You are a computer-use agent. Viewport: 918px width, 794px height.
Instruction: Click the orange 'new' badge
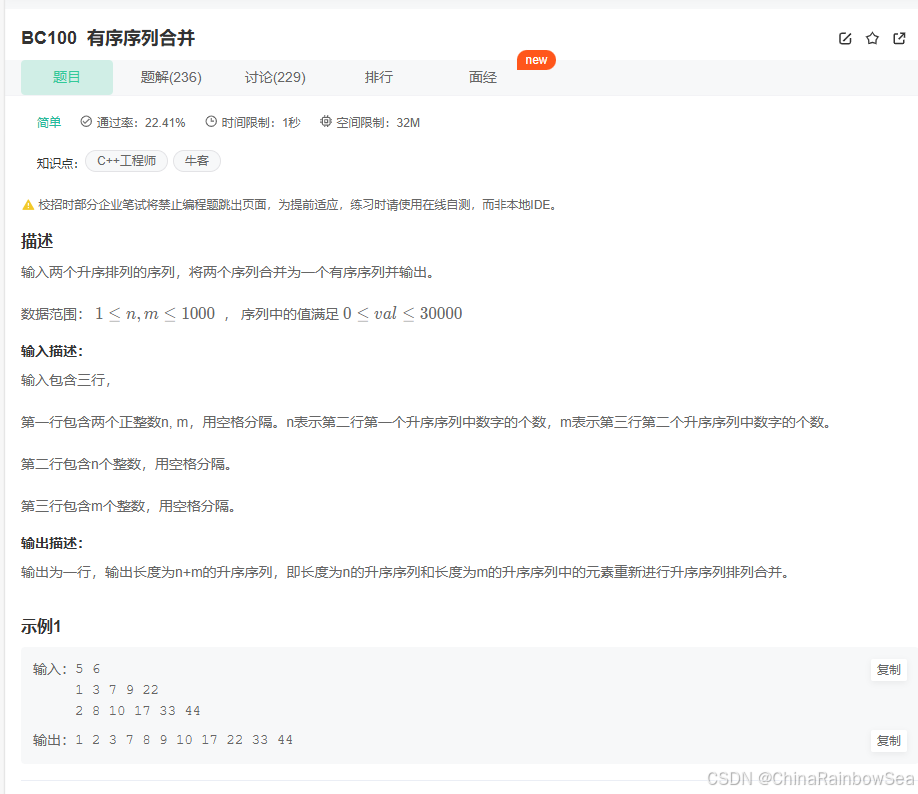click(536, 60)
